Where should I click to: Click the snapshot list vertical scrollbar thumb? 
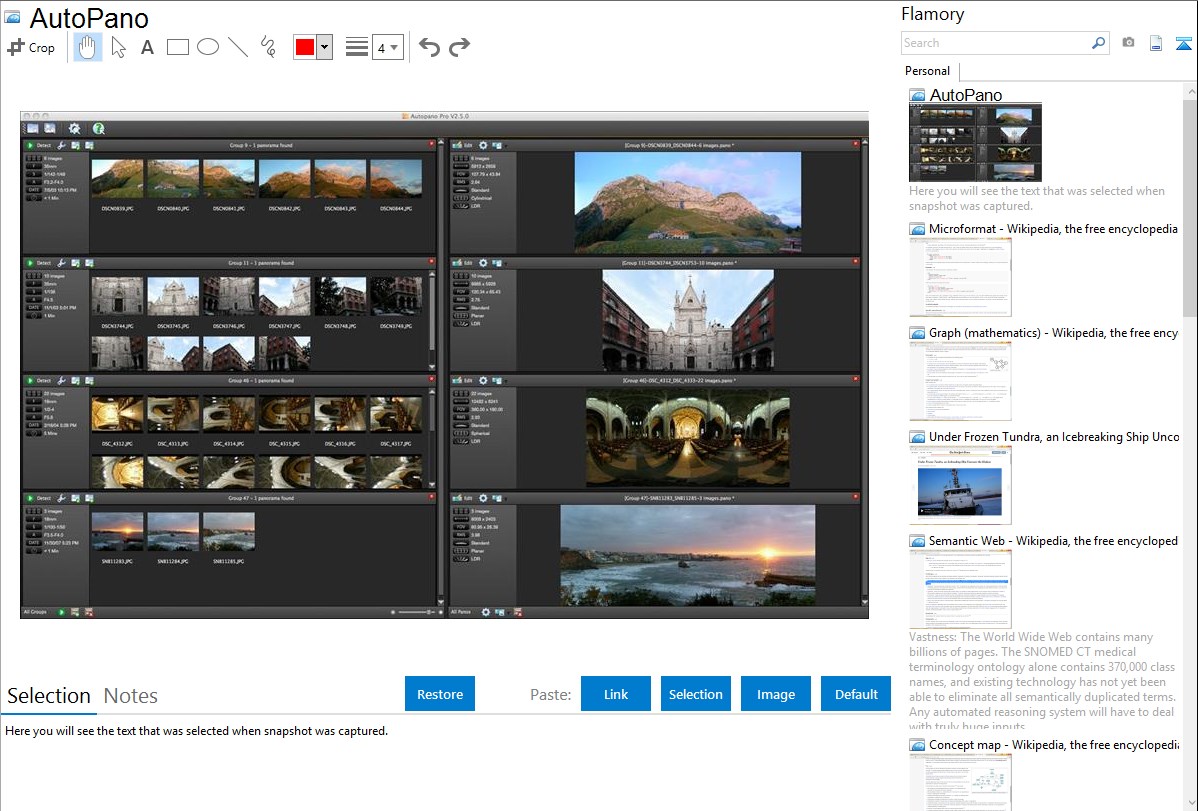pyautogui.click(x=1190, y=206)
